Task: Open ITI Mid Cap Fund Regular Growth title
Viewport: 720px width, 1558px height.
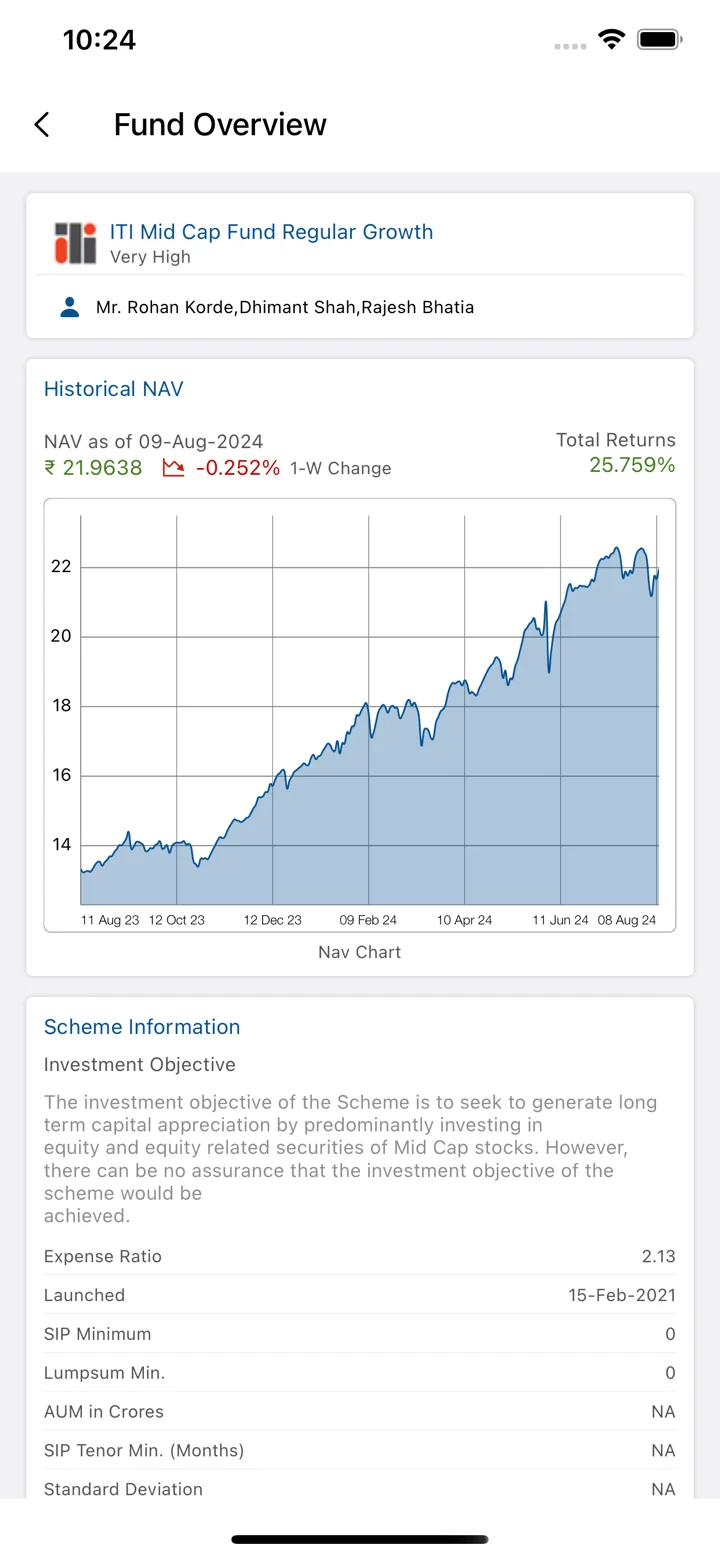Action: pyautogui.click(x=271, y=232)
